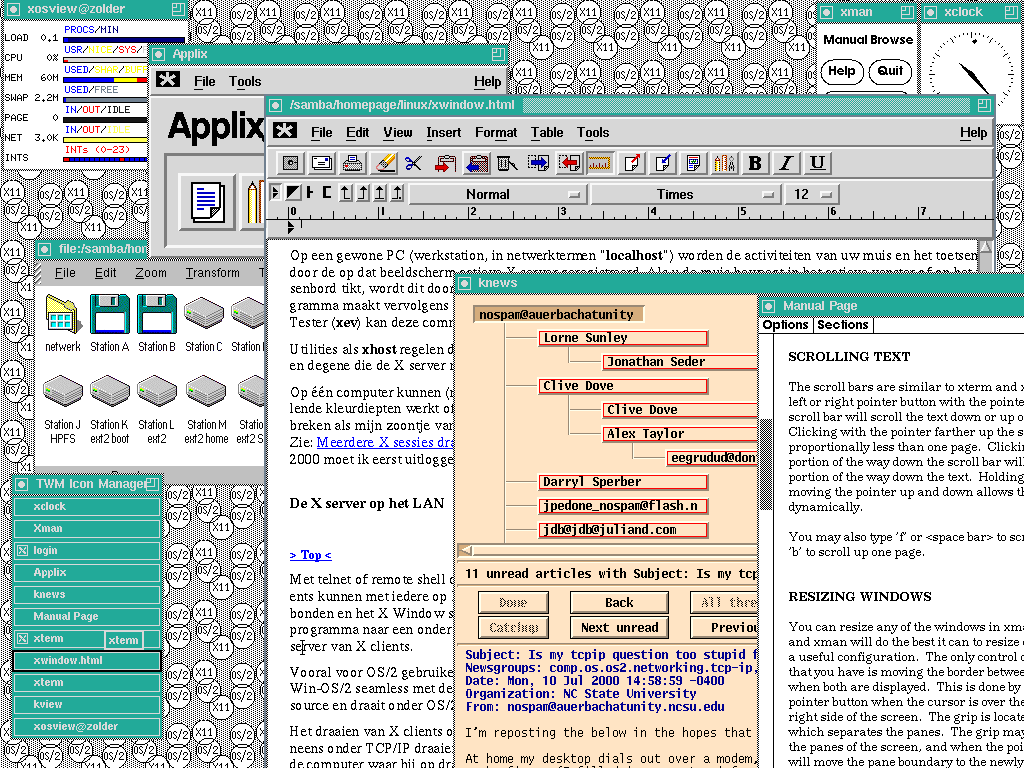Select the Station C drive icon
The image size is (1024, 768).
pyautogui.click(x=204, y=314)
